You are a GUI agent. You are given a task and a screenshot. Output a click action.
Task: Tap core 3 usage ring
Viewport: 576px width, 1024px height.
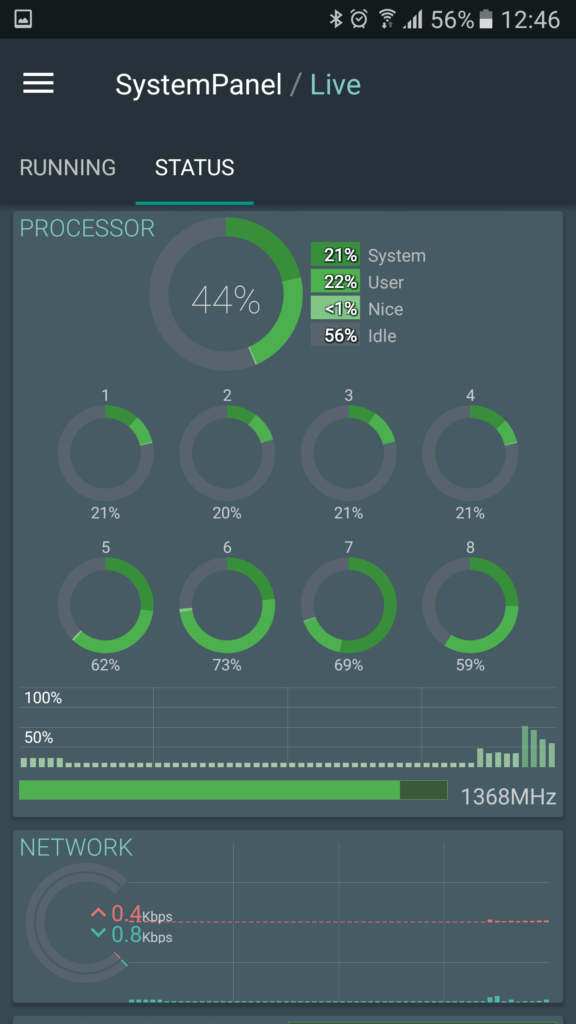348,453
